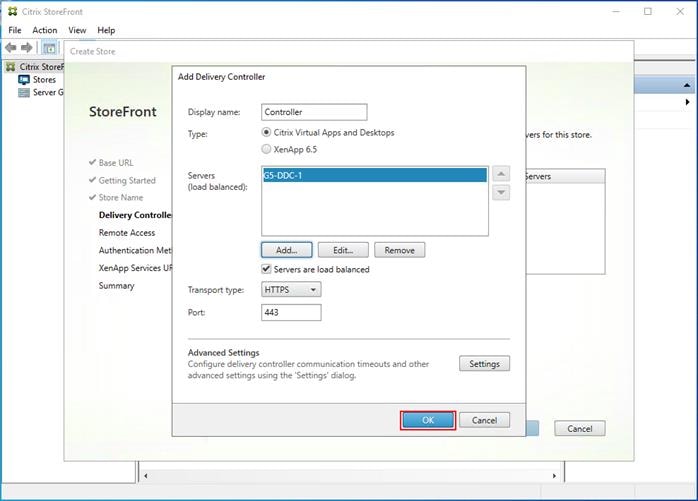Collapse the Actions pane header arrow
Screen dimensions: 698x501
click(x=687, y=85)
